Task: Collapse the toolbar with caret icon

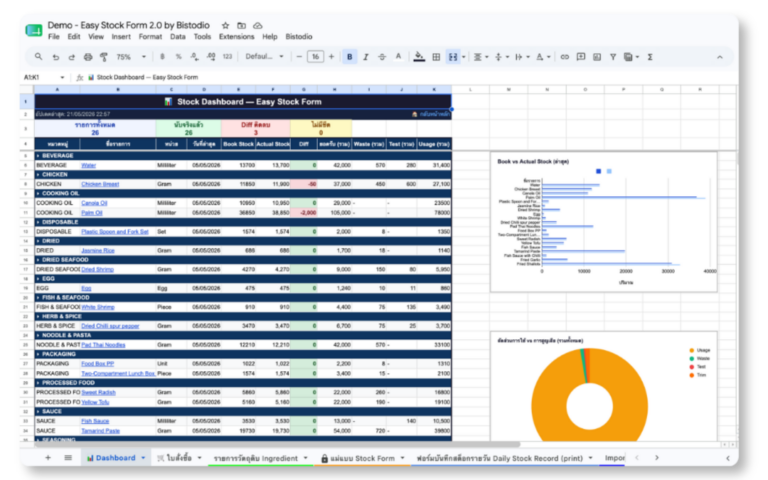Action: pyautogui.click(x=720, y=57)
